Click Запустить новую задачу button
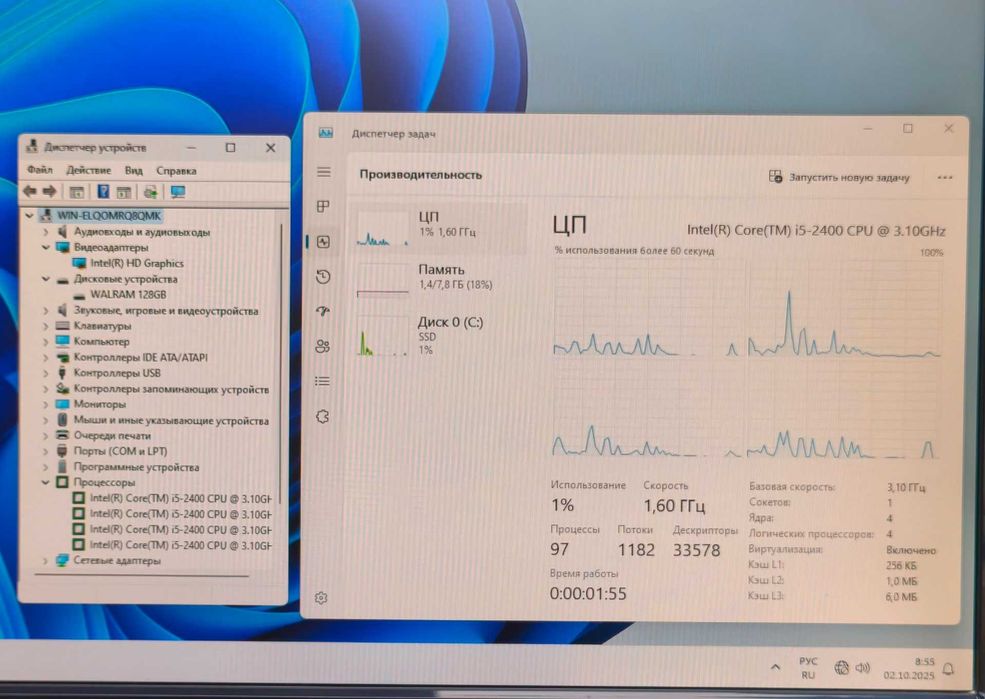 839,178
